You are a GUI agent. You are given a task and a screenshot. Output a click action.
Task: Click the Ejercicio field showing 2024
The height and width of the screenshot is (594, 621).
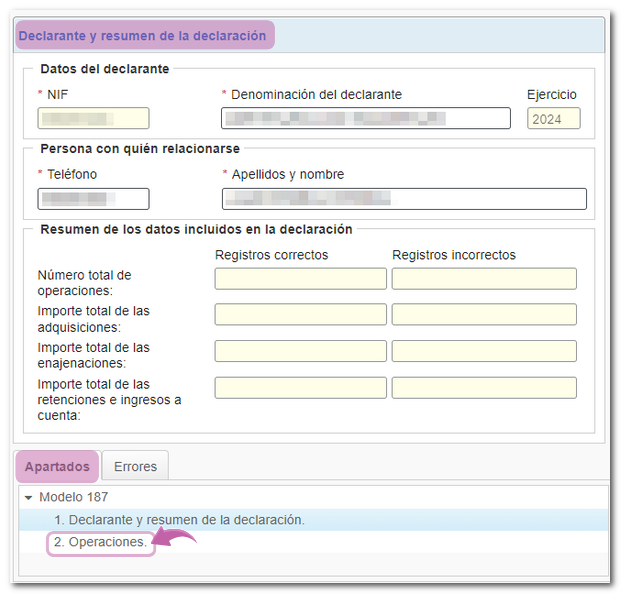[553, 118]
